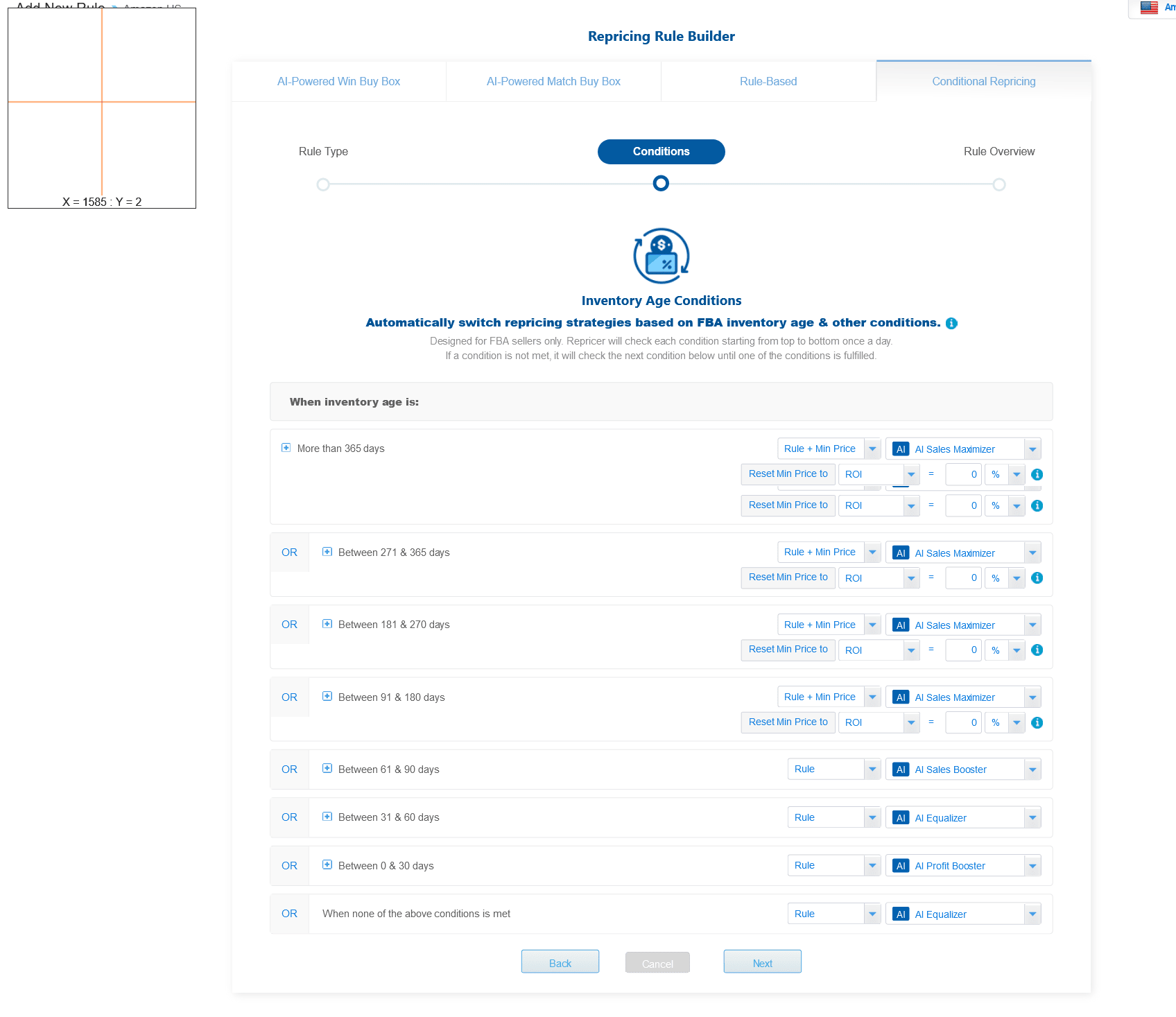
Task: Expand the Between 0 & 30 days condition
Action: tap(327, 864)
